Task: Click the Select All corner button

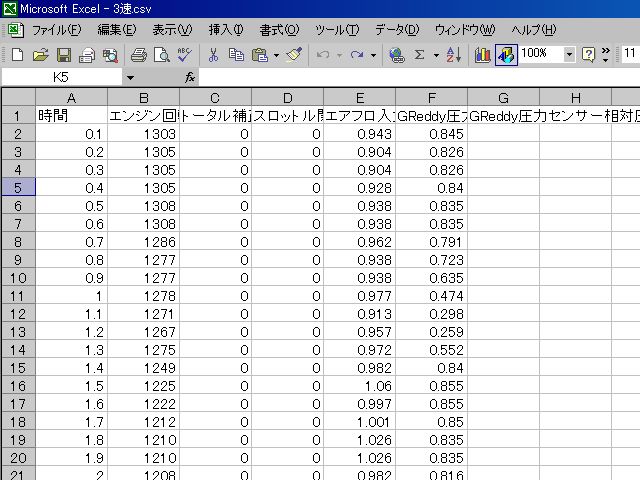Action: pos(18,98)
